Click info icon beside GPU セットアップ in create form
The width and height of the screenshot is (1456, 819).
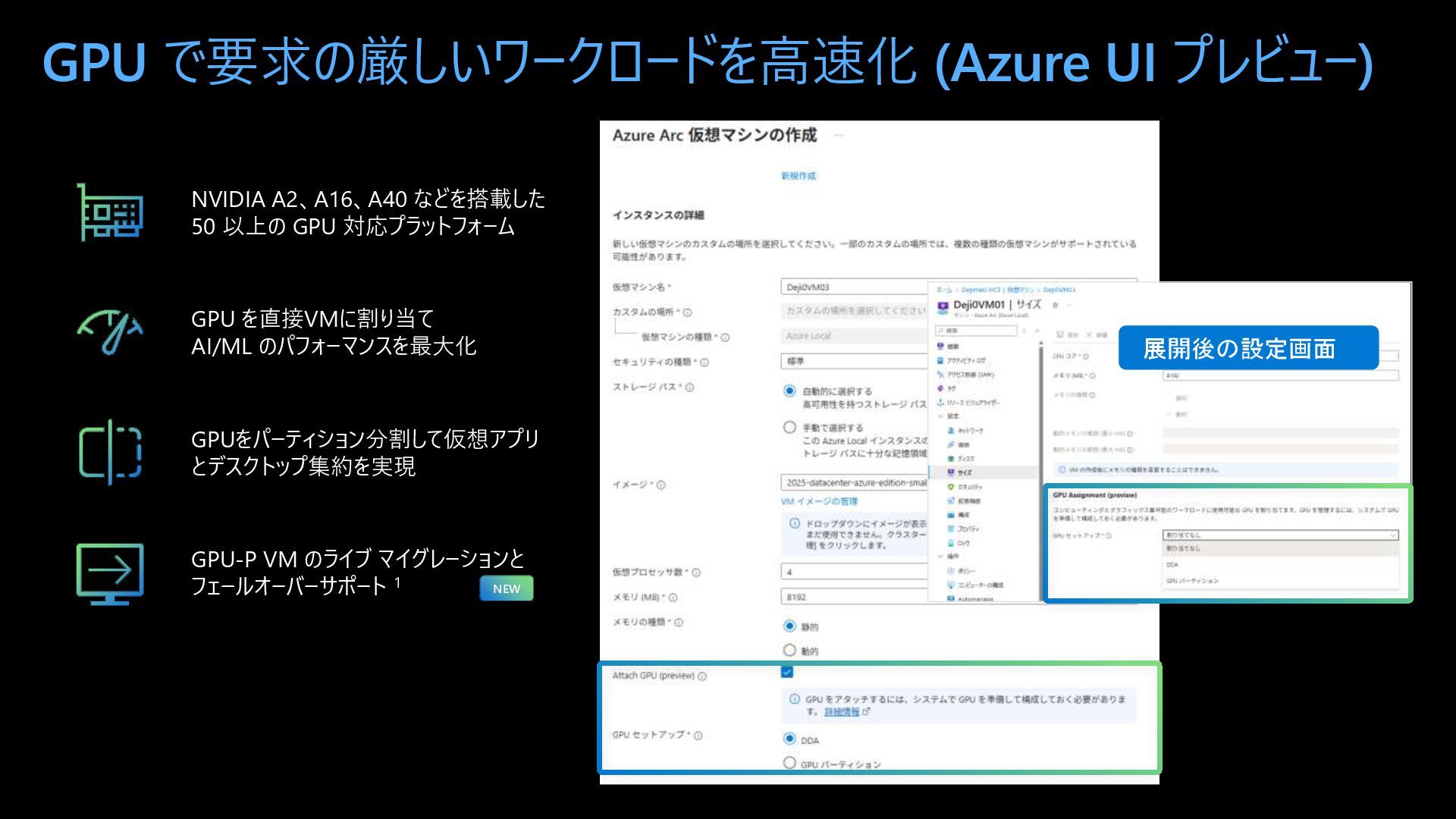[x=698, y=736]
